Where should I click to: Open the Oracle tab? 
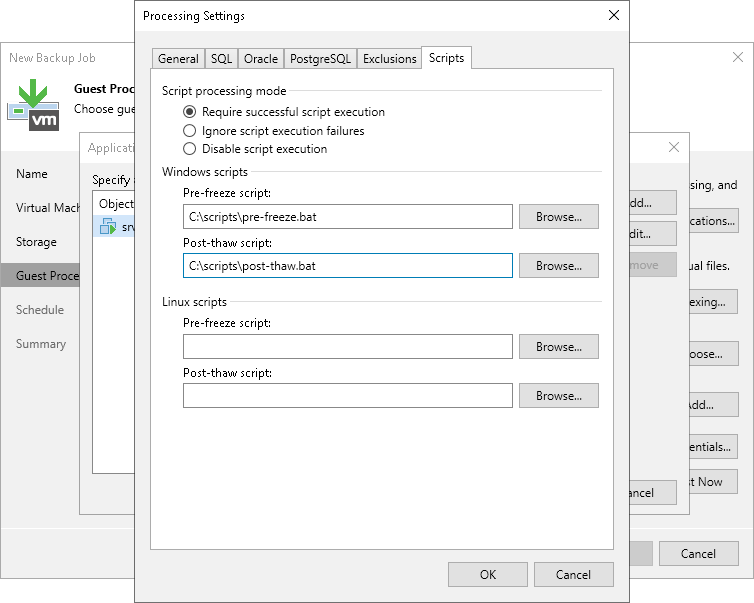tap(261, 59)
